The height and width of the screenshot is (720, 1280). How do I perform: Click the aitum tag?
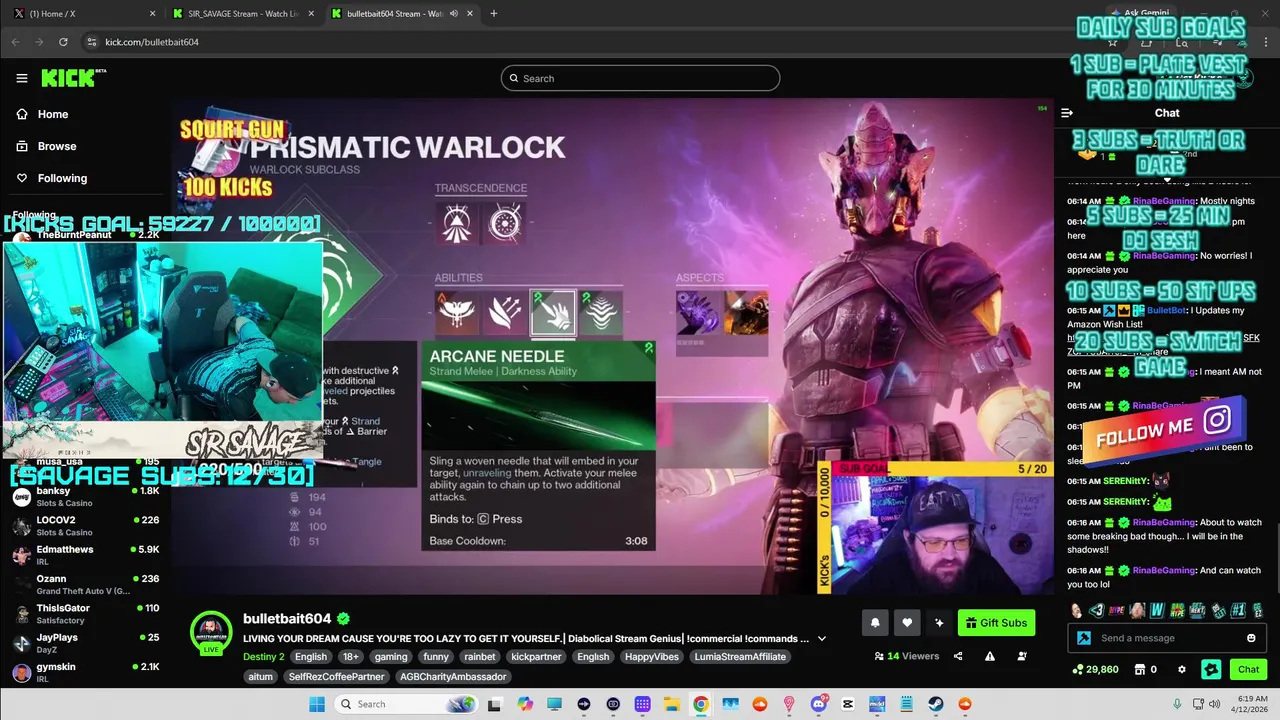[260, 677]
